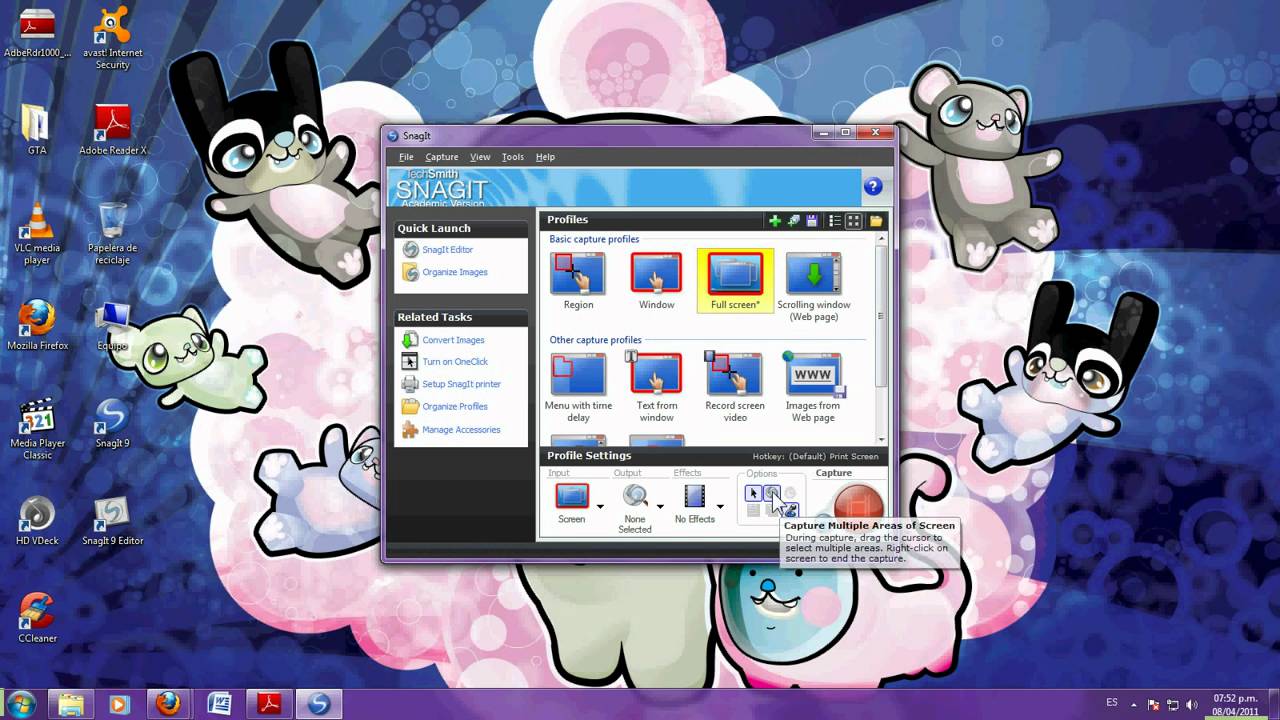The height and width of the screenshot is (720, 1280).
Task: Select the Record screen video profile
Action: (735, 387)
